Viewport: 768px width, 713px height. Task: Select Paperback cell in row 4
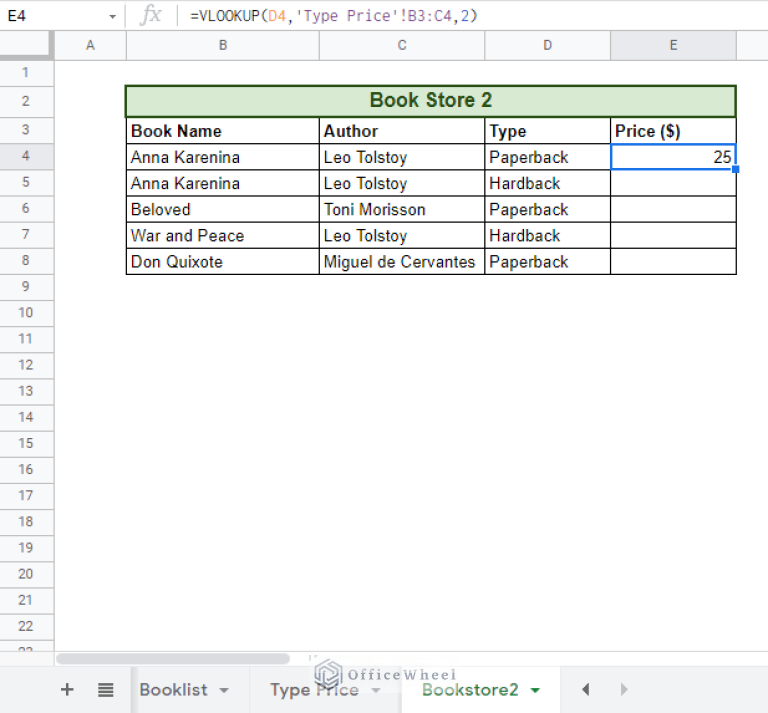click(x=548, y=157)
